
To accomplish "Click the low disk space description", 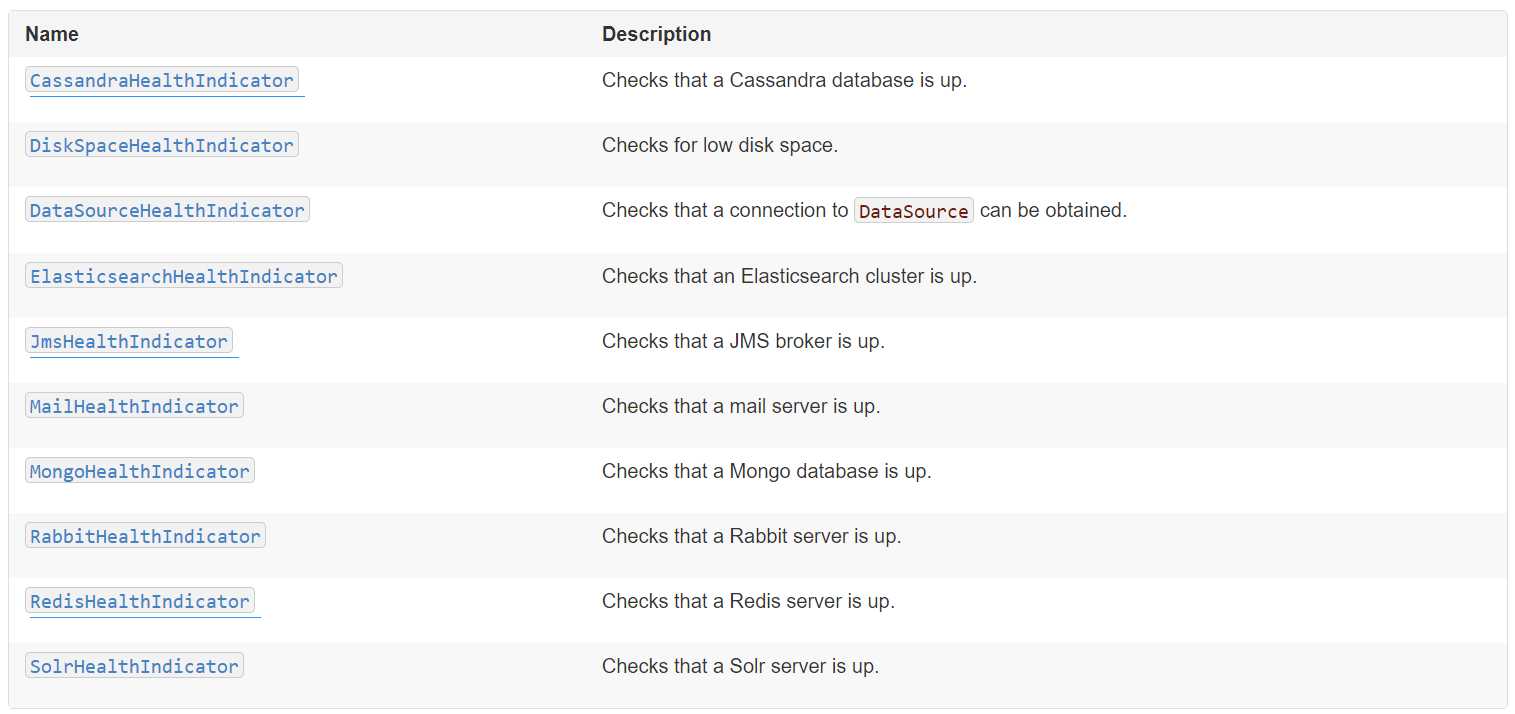I will point(720,145).
